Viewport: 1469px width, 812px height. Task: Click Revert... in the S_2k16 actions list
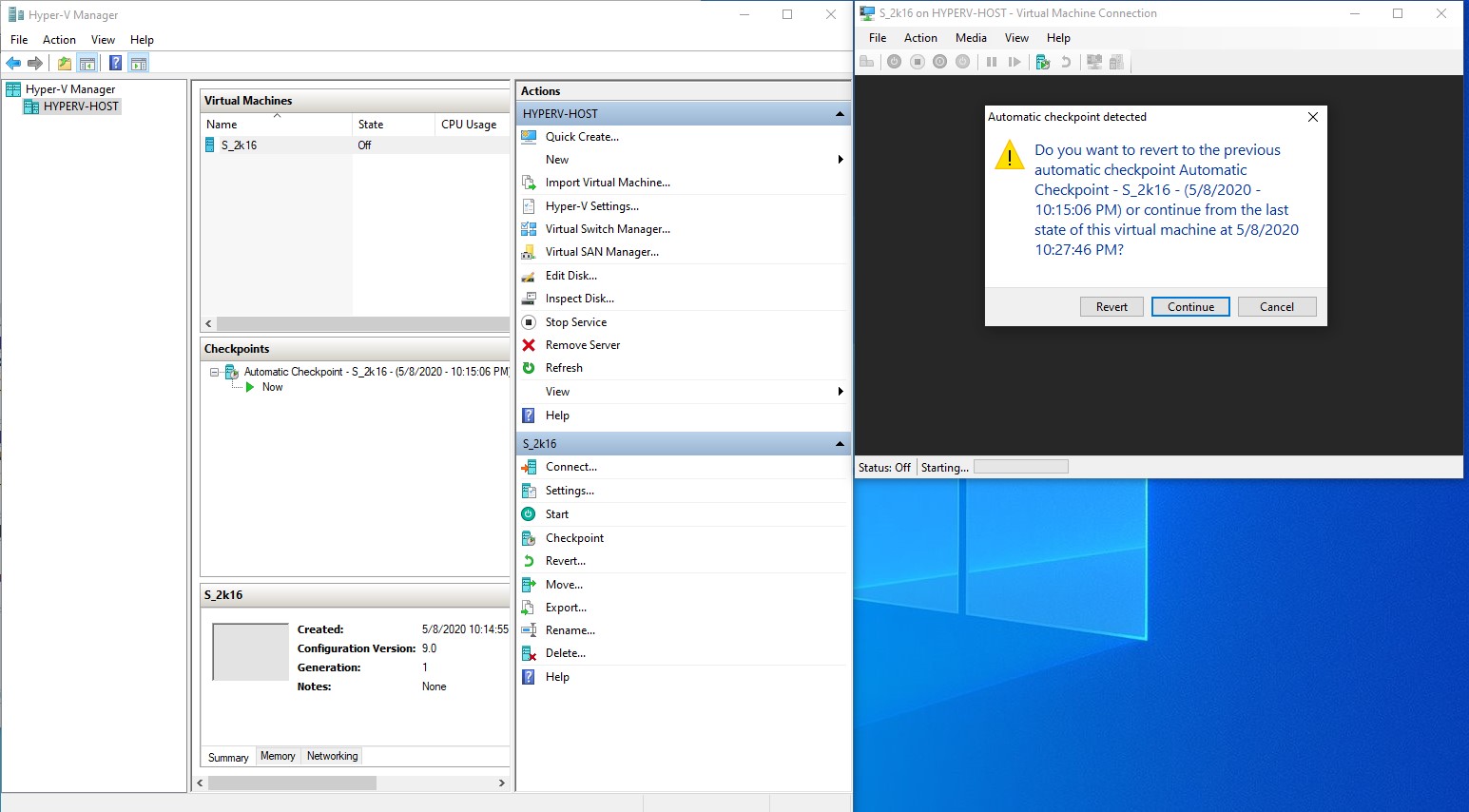(566, 561)
